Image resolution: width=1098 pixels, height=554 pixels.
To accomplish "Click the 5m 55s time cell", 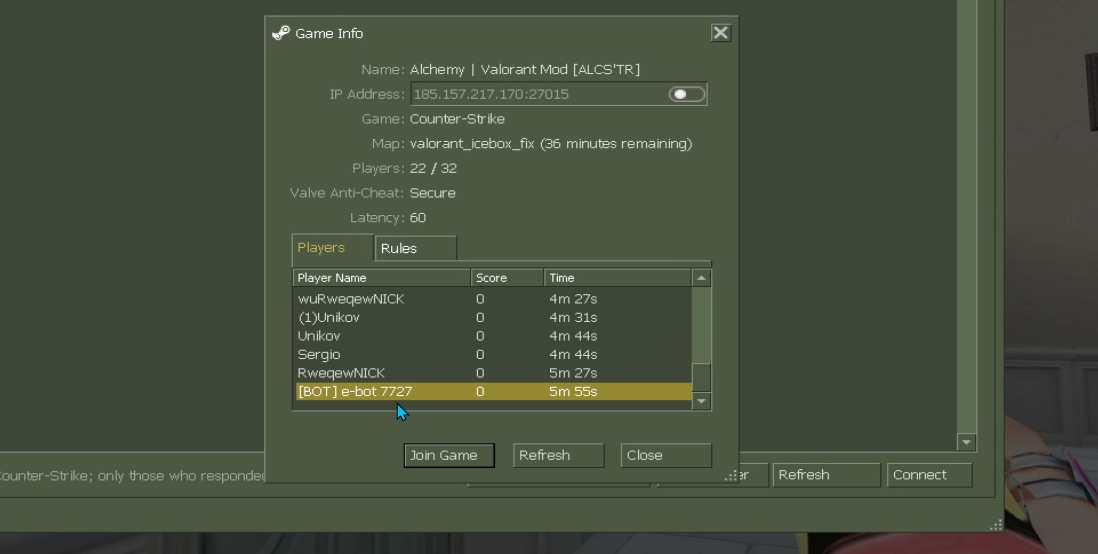I will point(574,392).
